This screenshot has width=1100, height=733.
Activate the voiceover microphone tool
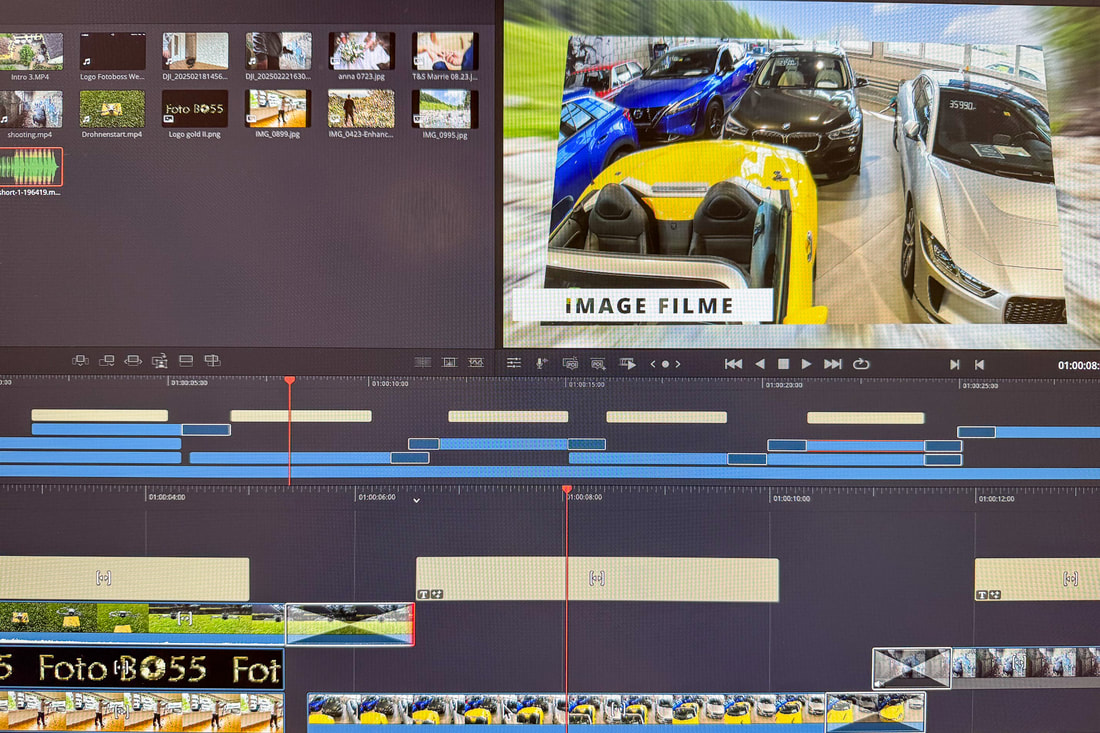coord(540,363)
